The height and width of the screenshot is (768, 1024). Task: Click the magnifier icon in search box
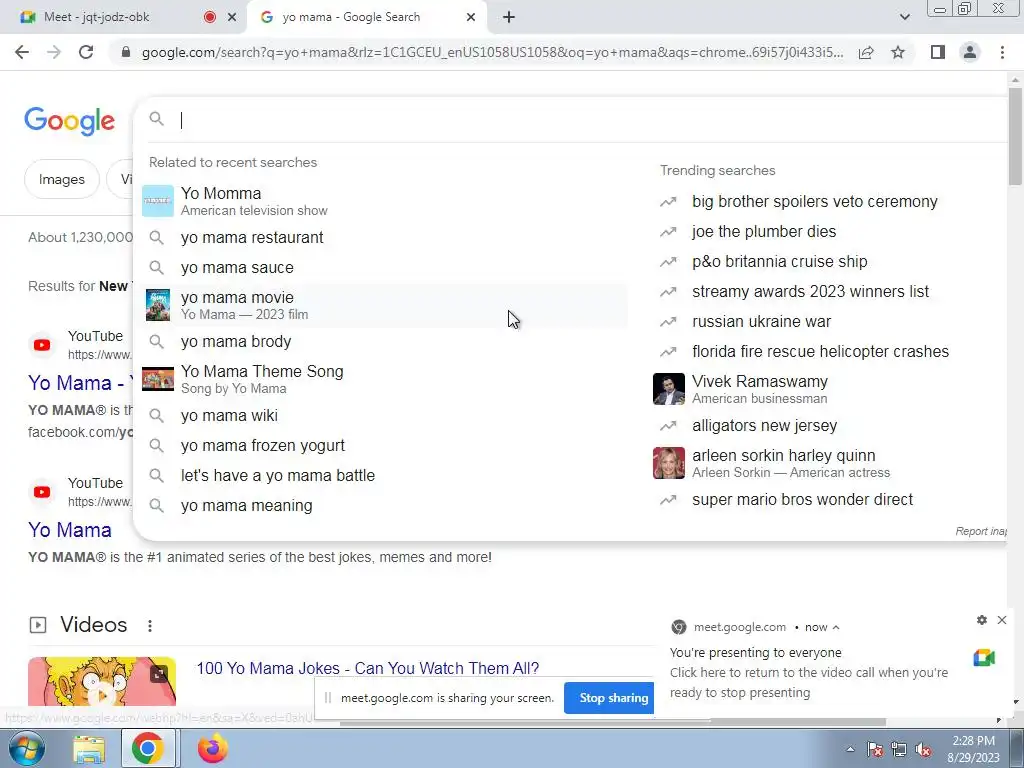[156, 119]
